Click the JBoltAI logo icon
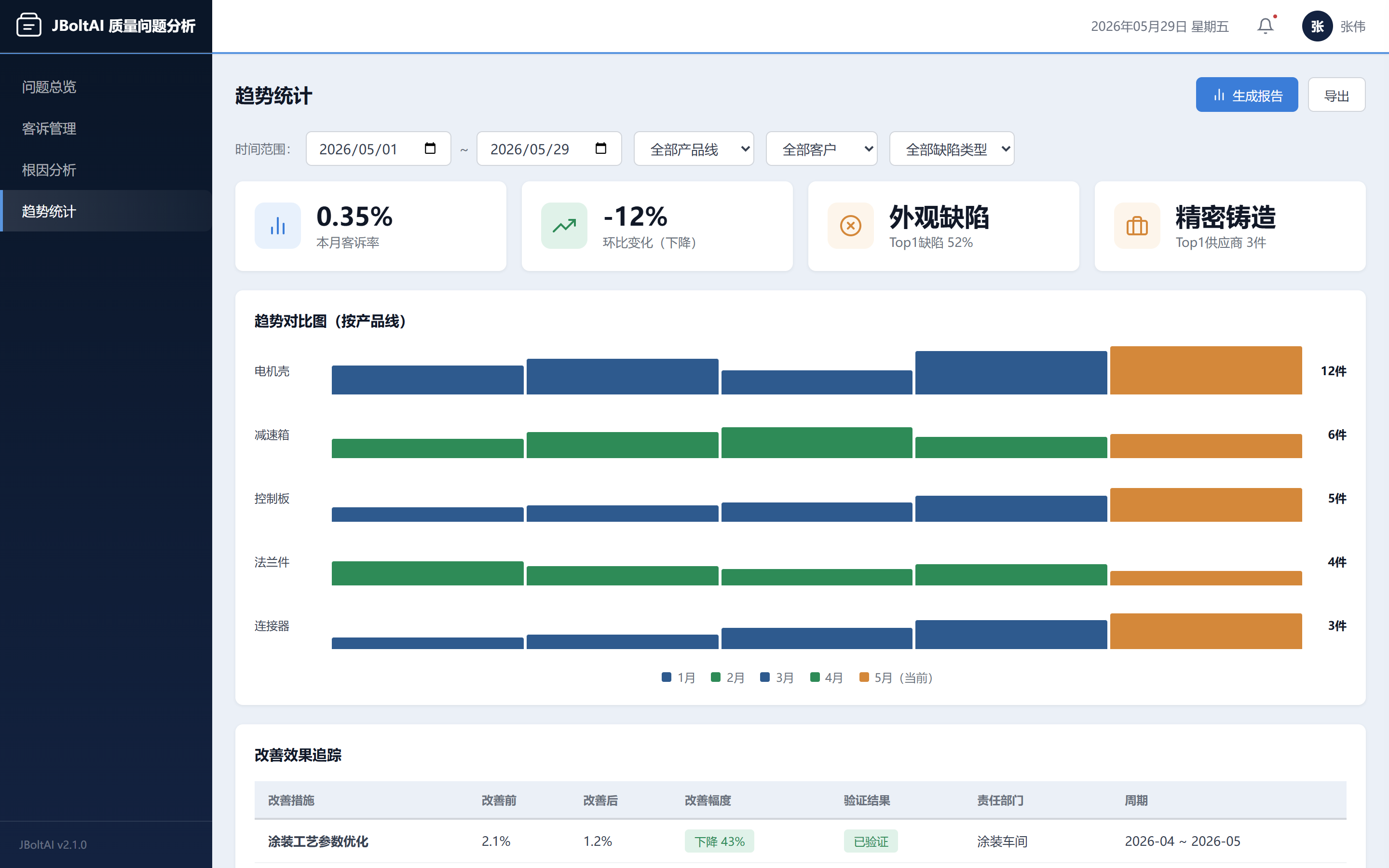Viewport: 1389px width, 868px height. 29,25
